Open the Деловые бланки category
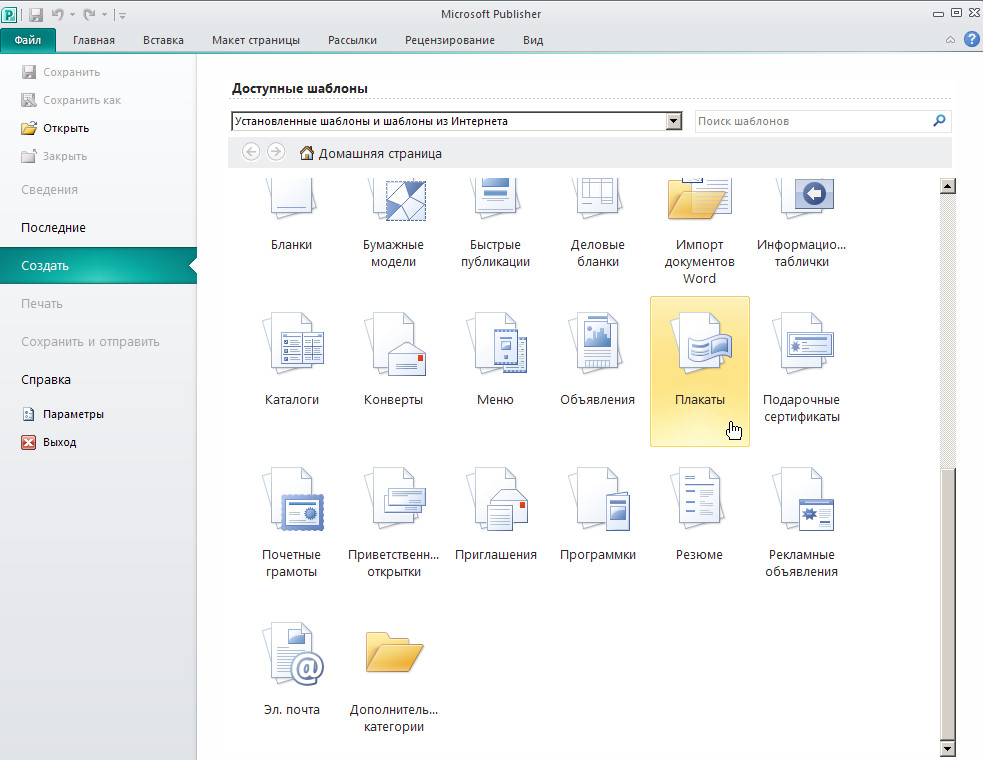 (x=597, y=224)
